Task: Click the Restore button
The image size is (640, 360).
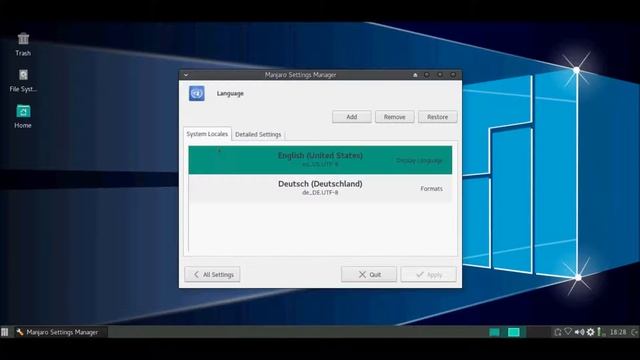Action: (437, 117)
